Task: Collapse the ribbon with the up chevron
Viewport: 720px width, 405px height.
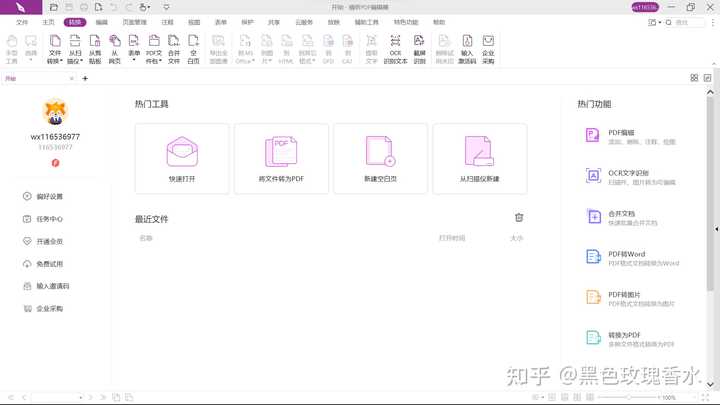Action: click(x=714, y=64)
